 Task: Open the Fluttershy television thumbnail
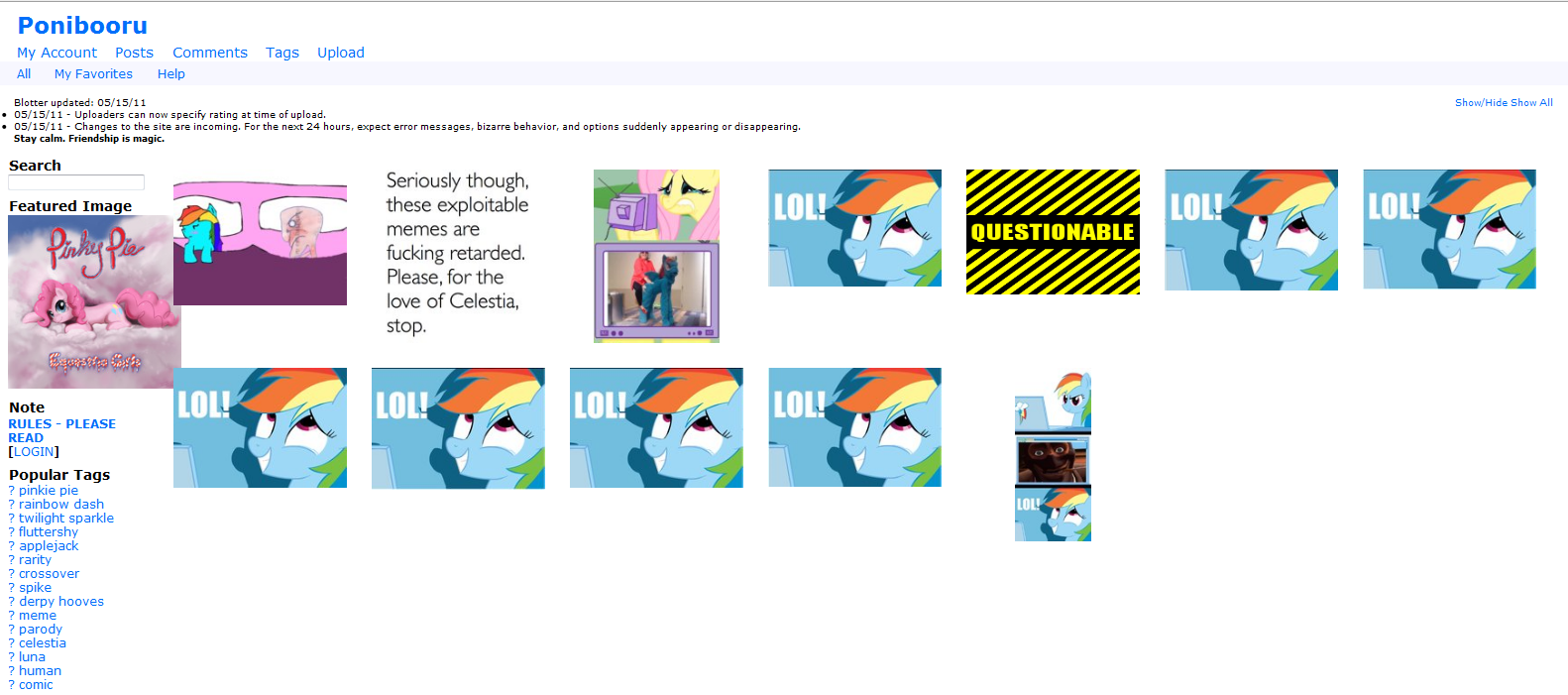[x=656, y=256]
